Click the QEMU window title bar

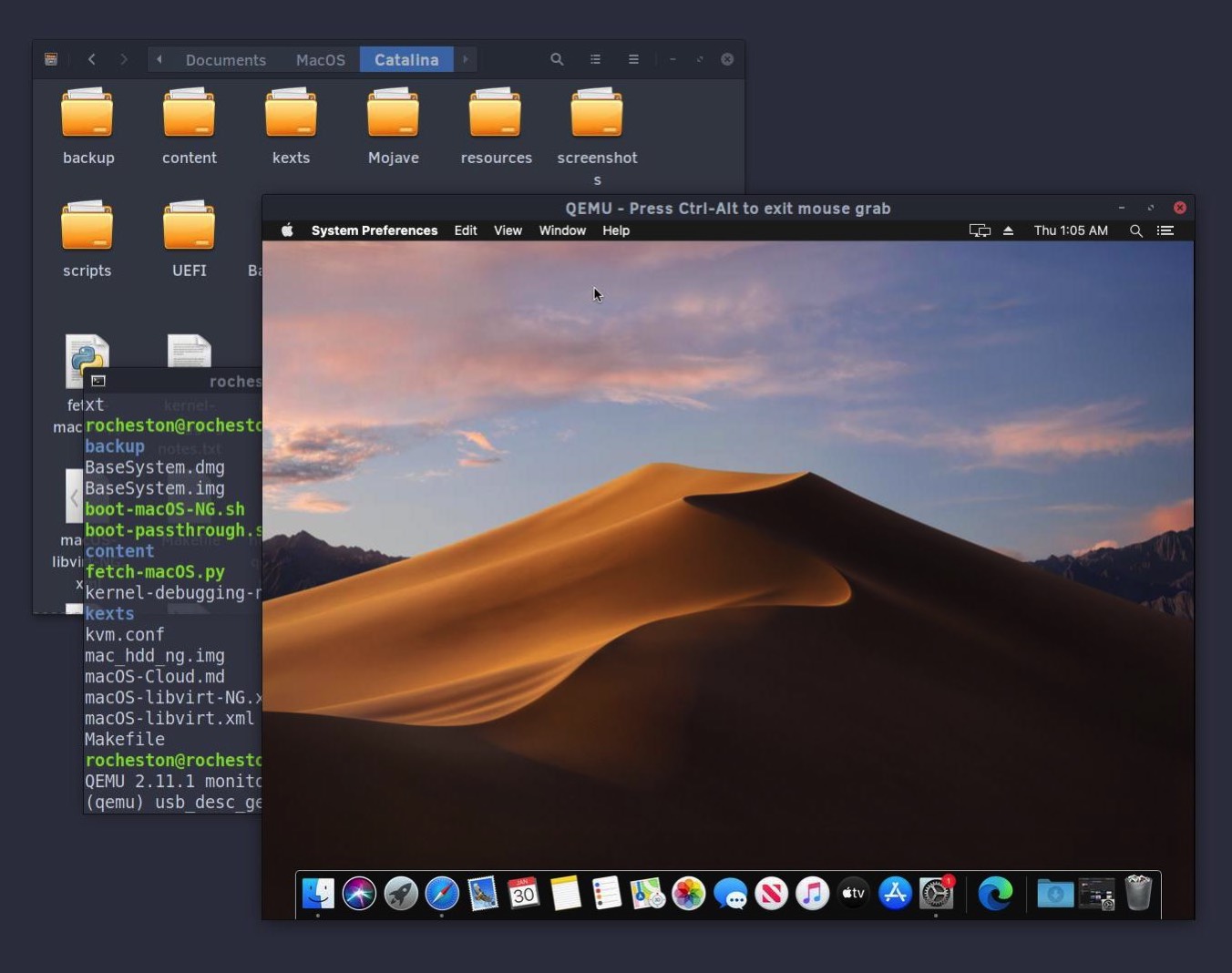727,208
